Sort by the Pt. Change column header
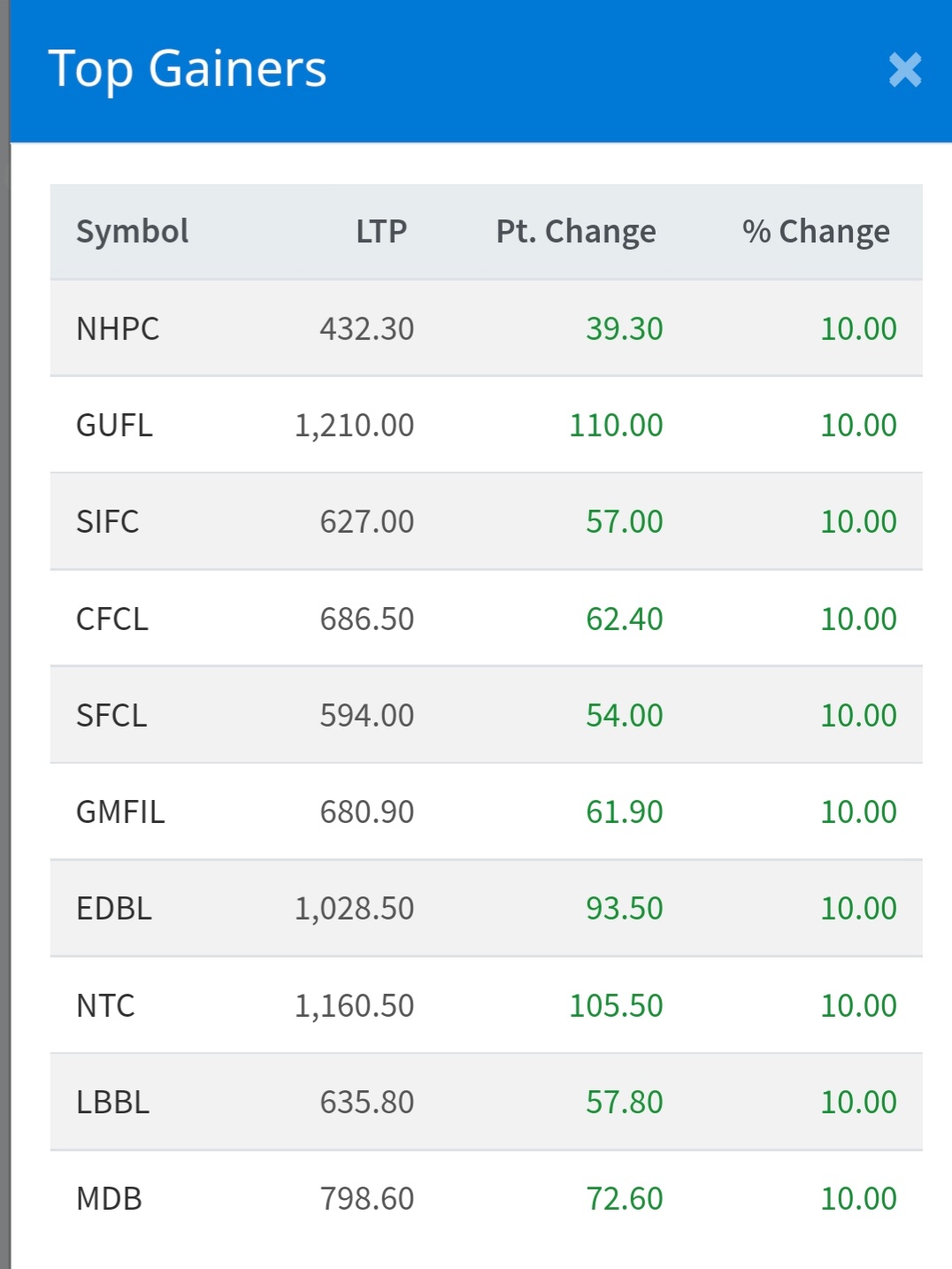The width and height of the screenshot is (952, 1269). [x=576, y=232]
